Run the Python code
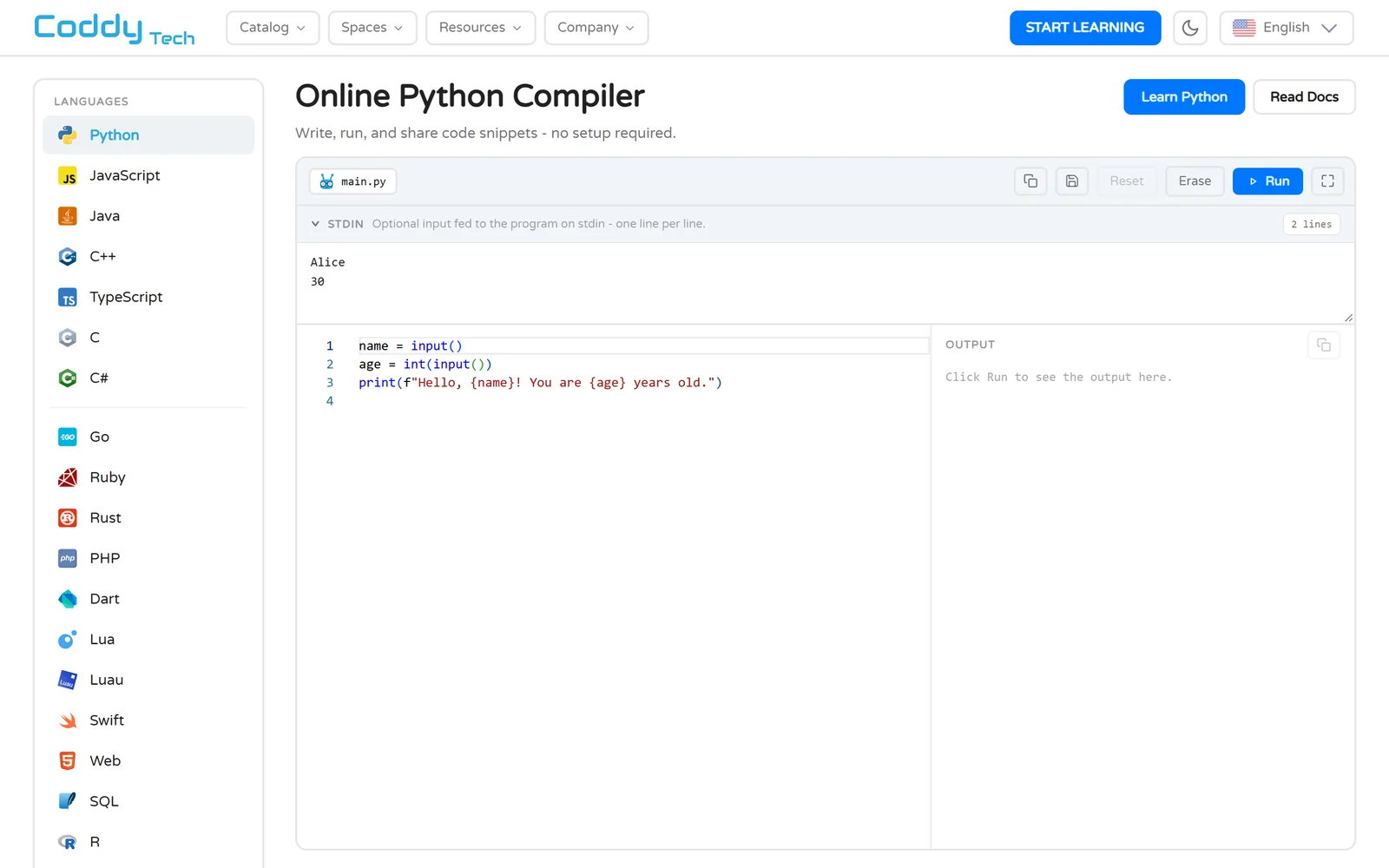 click(1267, 181)
